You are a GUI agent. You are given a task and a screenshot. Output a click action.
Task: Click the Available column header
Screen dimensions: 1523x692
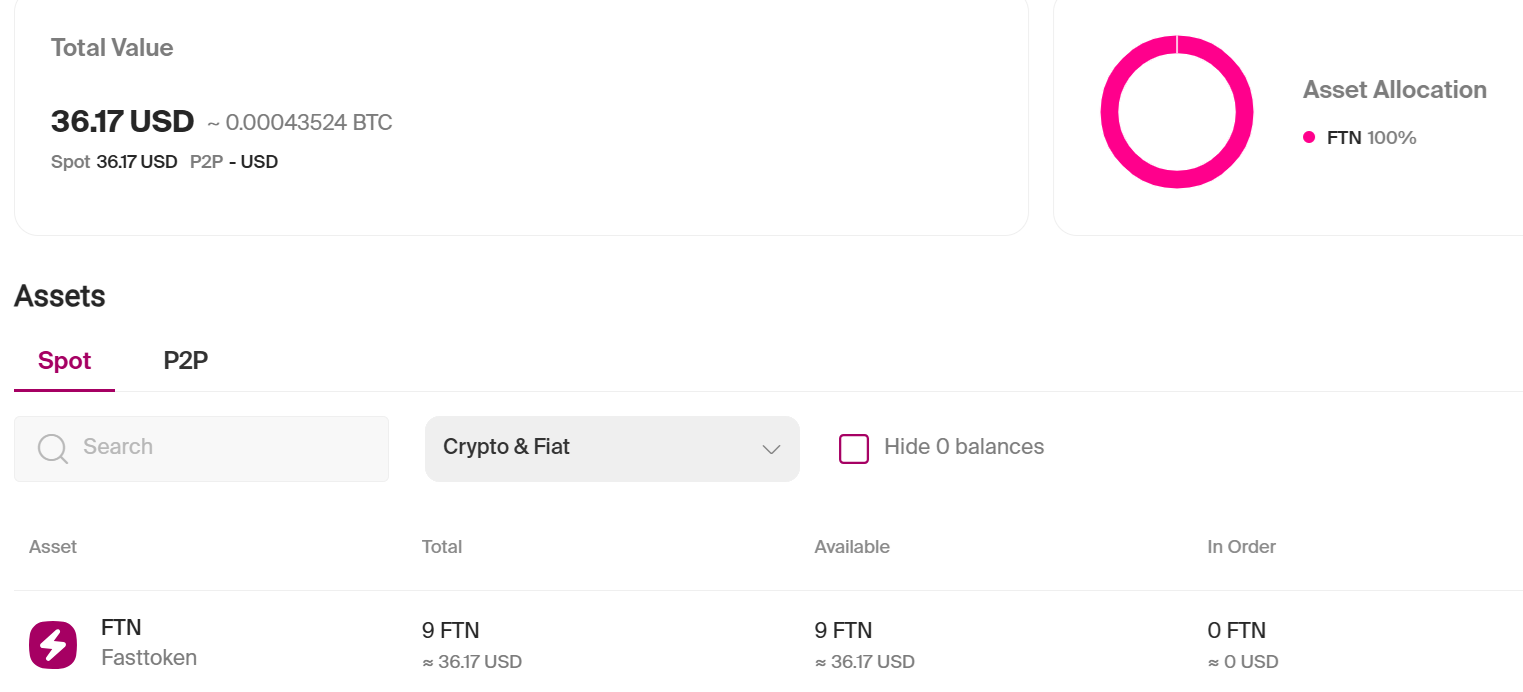coord(852,547)
